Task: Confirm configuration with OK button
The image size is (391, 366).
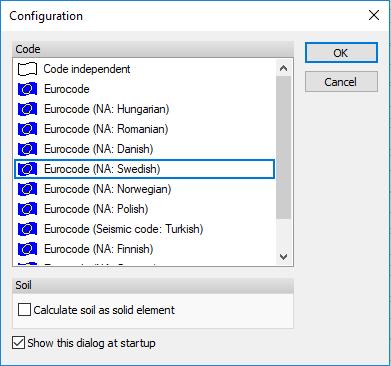Action: (x=341, y=53)
